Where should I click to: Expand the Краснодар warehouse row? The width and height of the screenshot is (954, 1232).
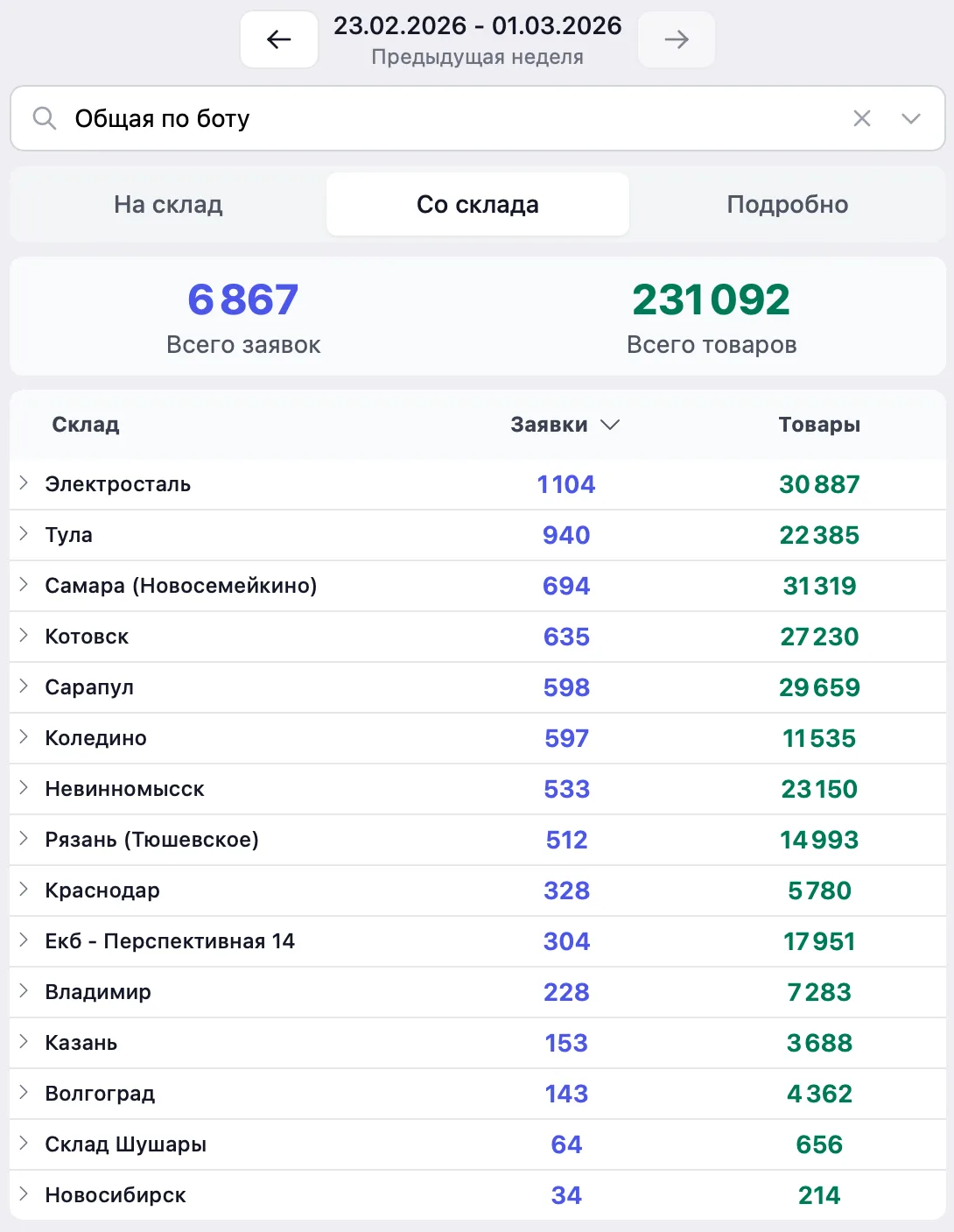click(x=24, y=890)
